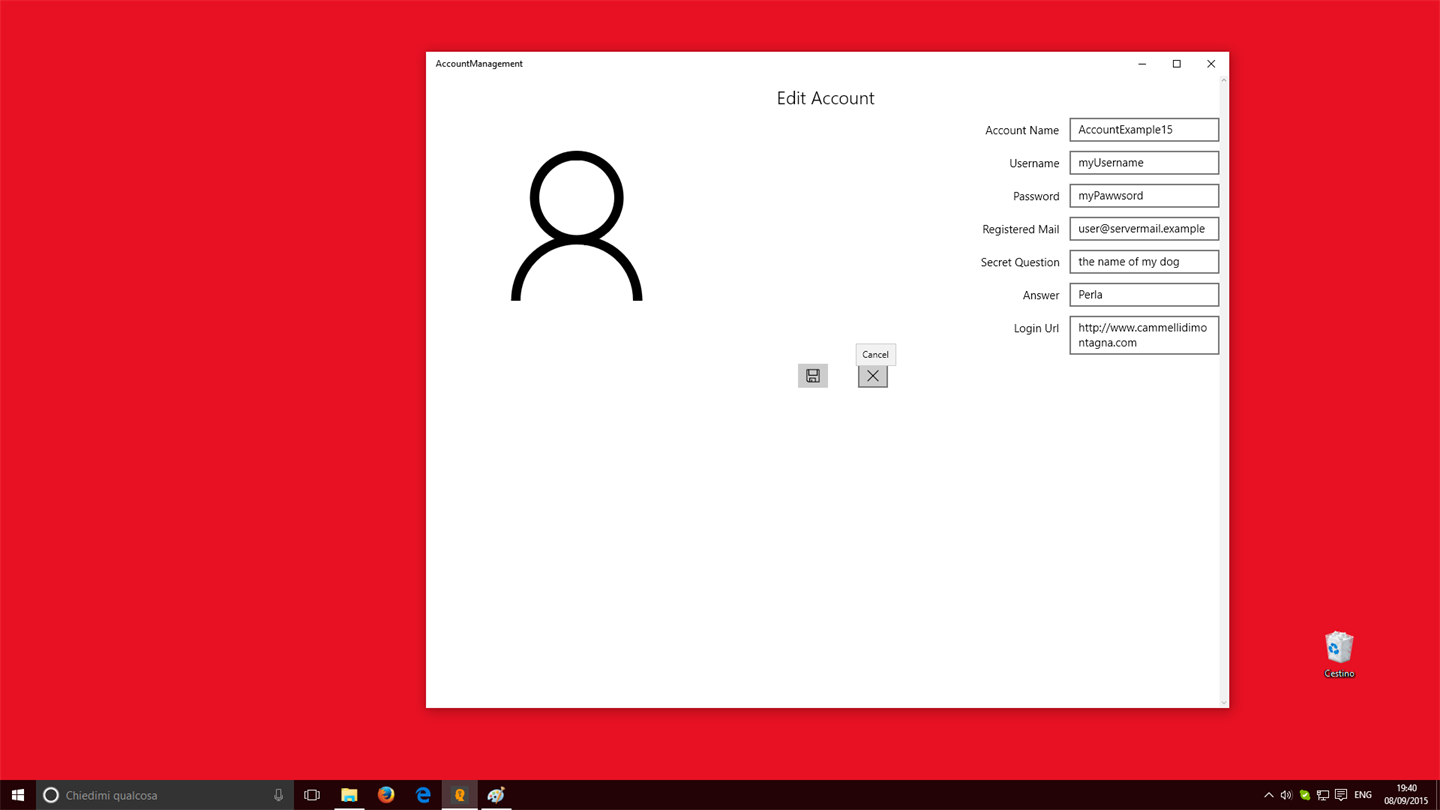Click the Paint palette taskbar icon
Screen dimensions: 1440x810
pos(496,795)
